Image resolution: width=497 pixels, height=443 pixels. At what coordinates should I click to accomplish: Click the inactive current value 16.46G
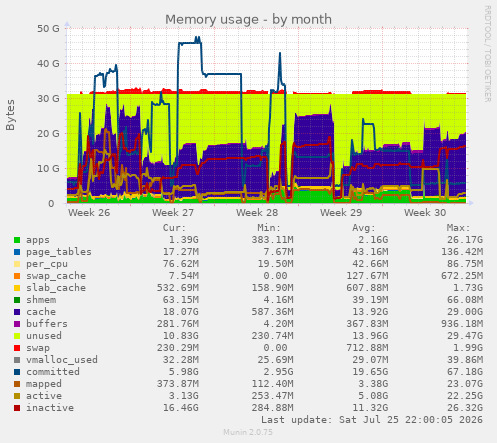coord(181,408)
